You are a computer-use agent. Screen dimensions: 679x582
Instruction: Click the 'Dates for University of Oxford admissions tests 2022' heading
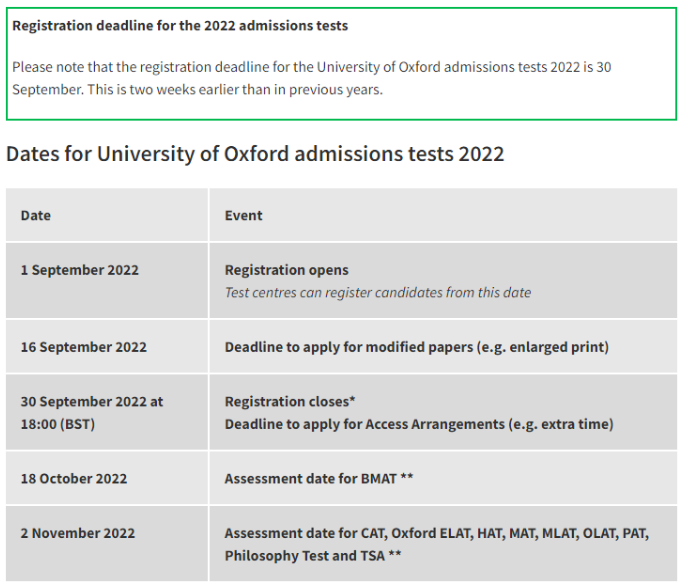click(255, 154)
